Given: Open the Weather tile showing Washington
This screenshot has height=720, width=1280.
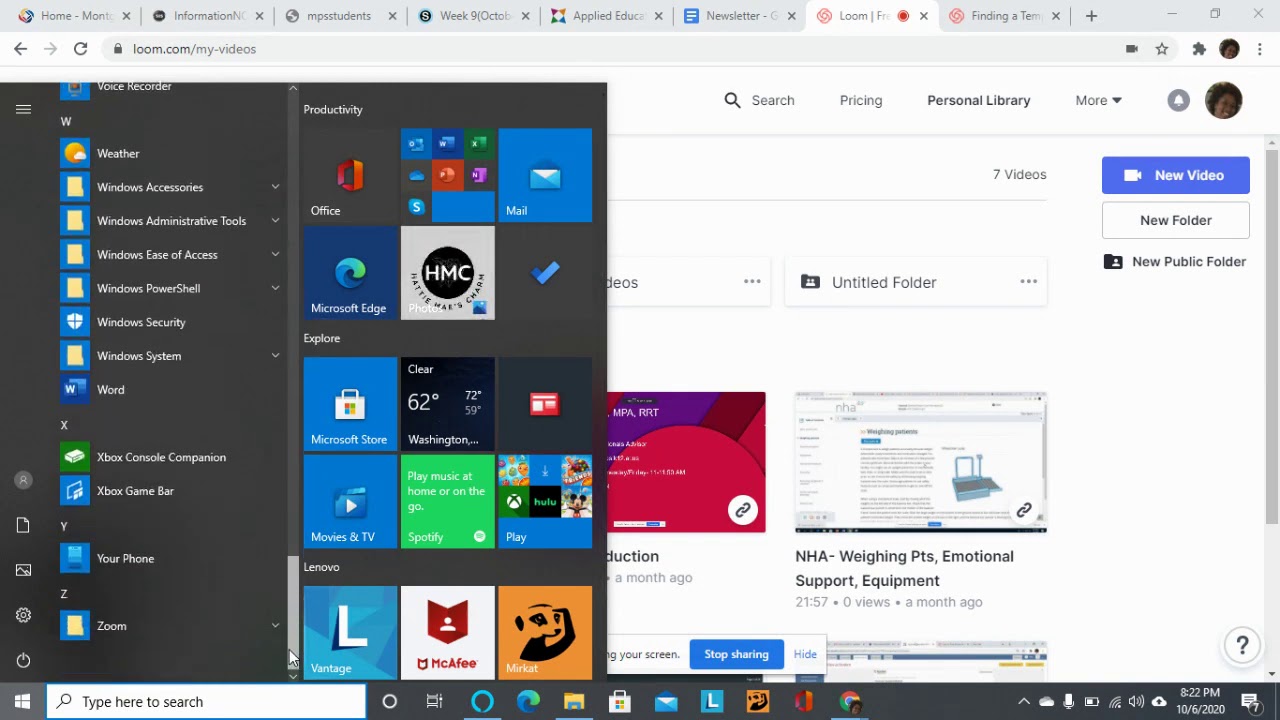Looking at the screenshot, I should (x=447, y=404).
